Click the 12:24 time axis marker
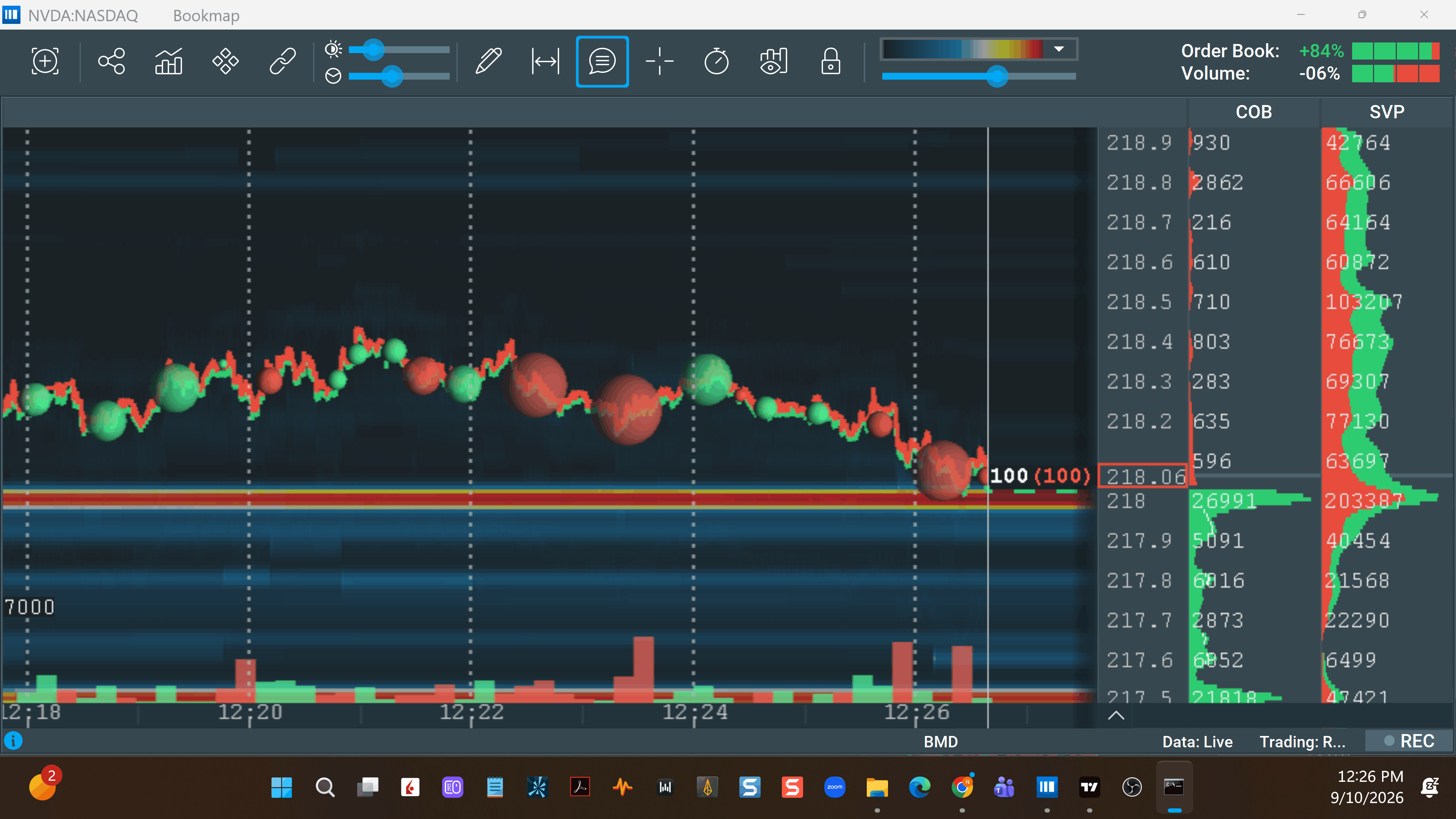 (695, 712)
